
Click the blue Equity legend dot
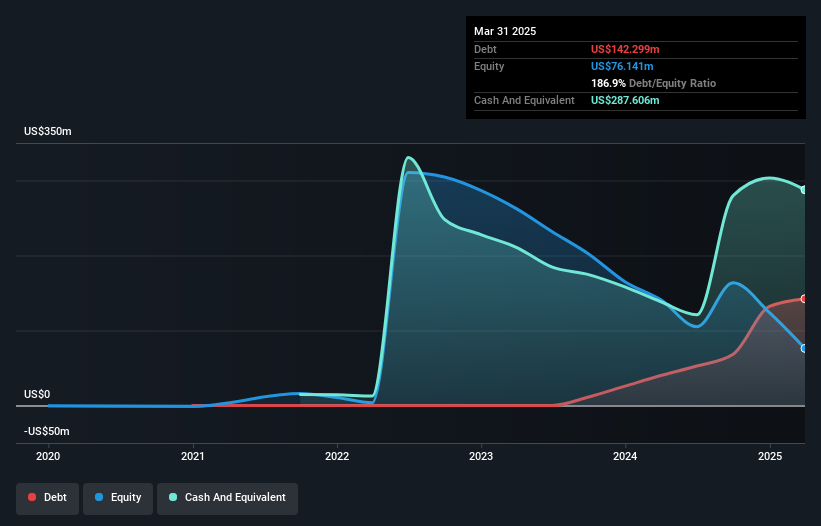99,497
